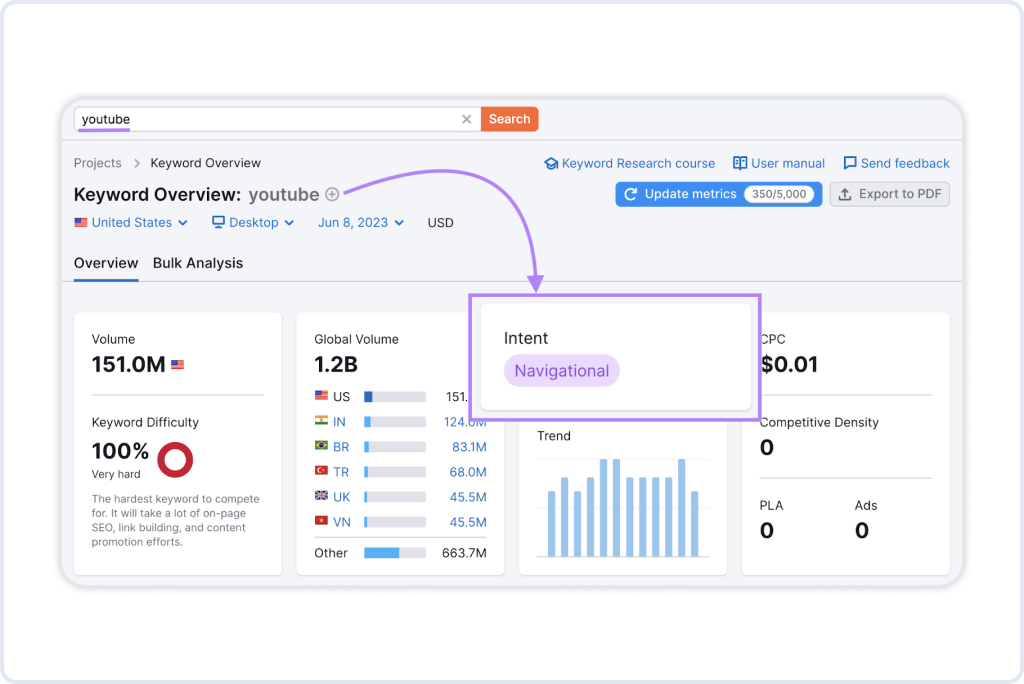Click the US volume bar
This screenshot has width=1024, height=684.
tap(395, 397)
